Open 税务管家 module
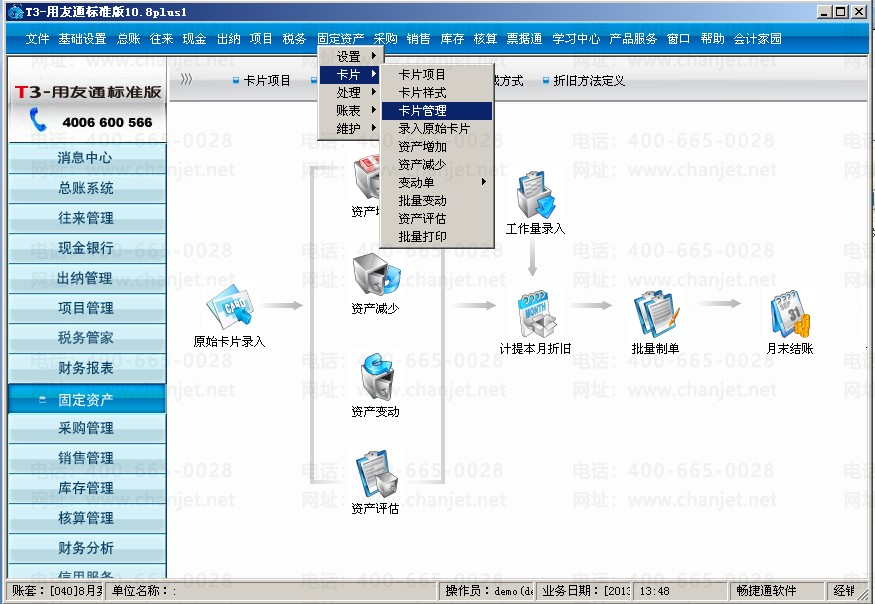The height and width of the screenshot is (604, 875). click(87, 338)
